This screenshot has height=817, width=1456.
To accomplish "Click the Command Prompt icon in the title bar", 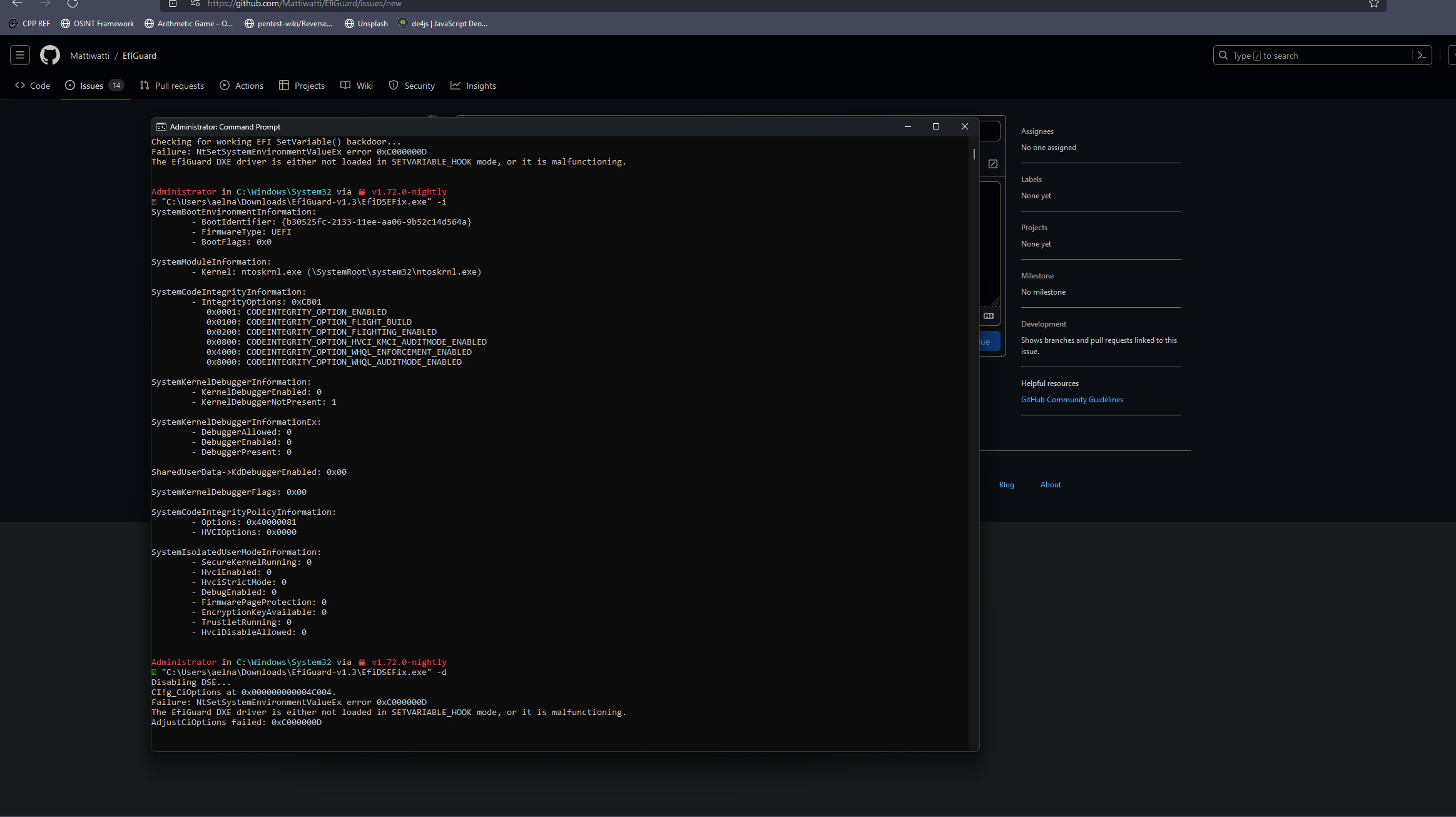I will pyautogui.click(x=161, y=126).
